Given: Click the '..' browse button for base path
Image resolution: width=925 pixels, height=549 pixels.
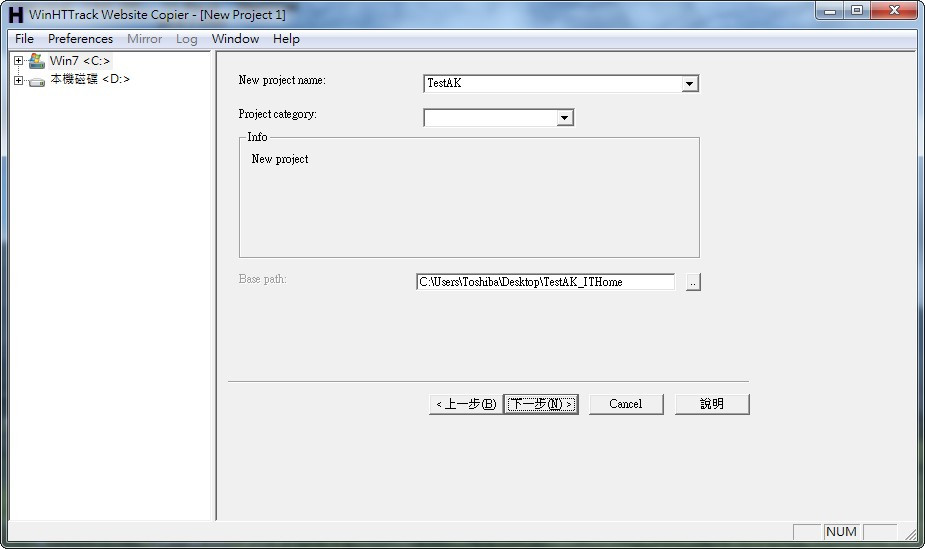Looking at the screenshot, I should (x=693, y=282).
